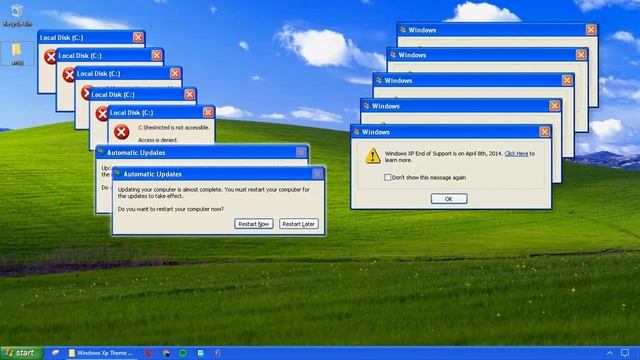Close the frontmost Windows End of Support dialog

coord(544,132)
